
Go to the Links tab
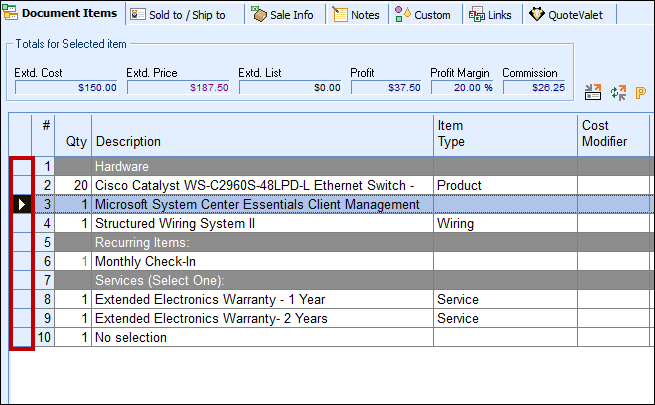coord(491,15)
